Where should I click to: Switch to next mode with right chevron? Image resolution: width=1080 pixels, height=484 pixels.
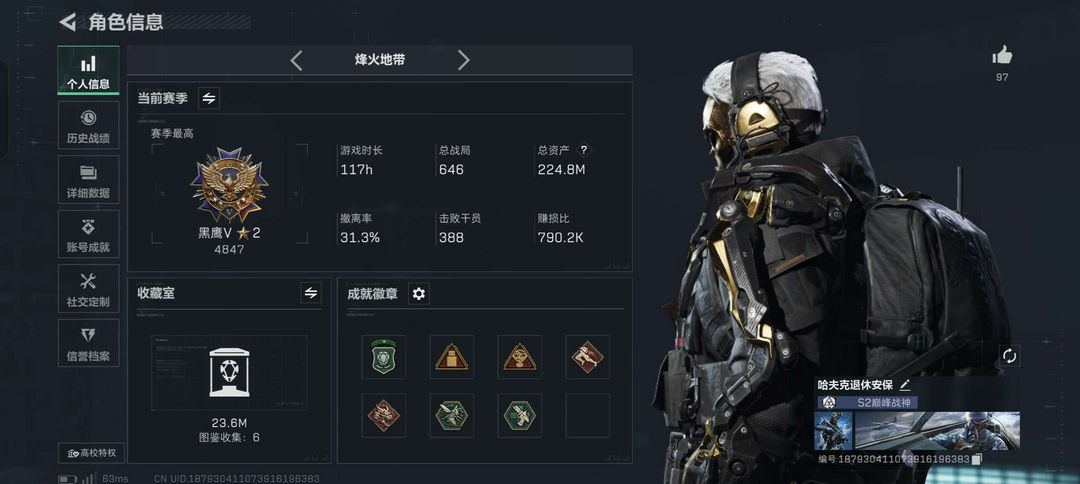pos(464,60)
